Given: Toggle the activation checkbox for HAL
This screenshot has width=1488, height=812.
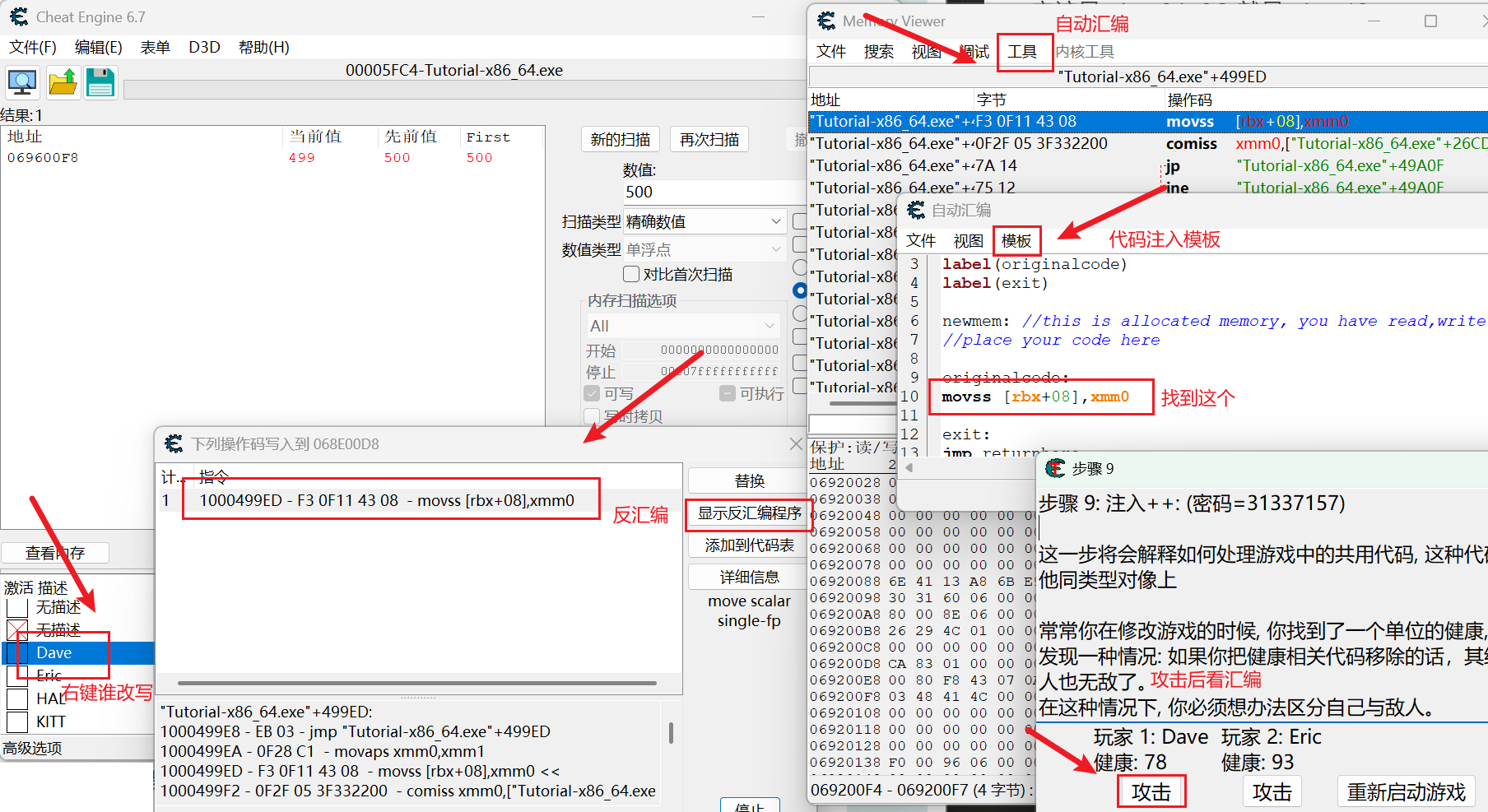Looking at the screenshot, I should (17, 698).
